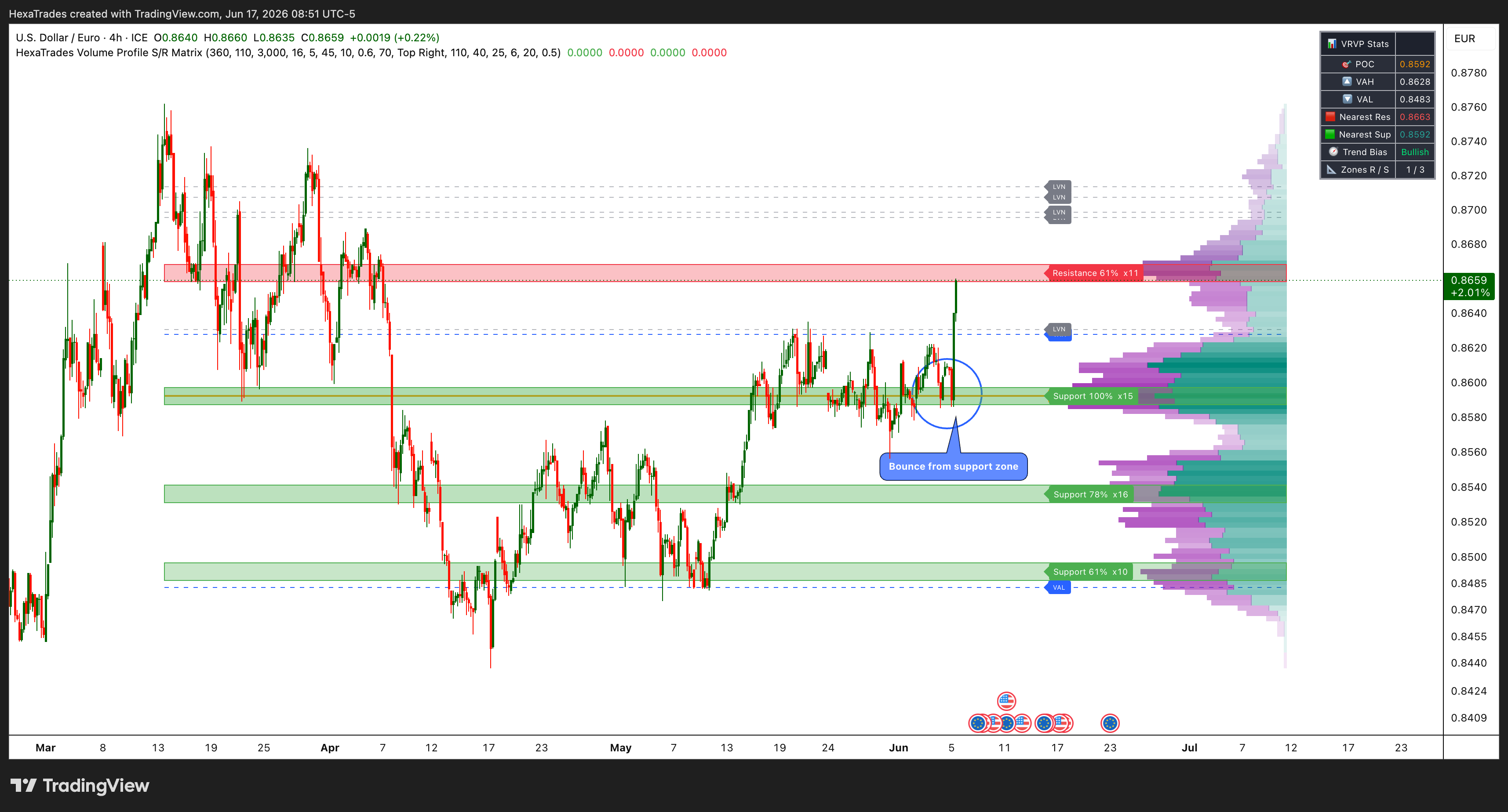
Task: Click the May label on time axis
Action: coord(620,748)
